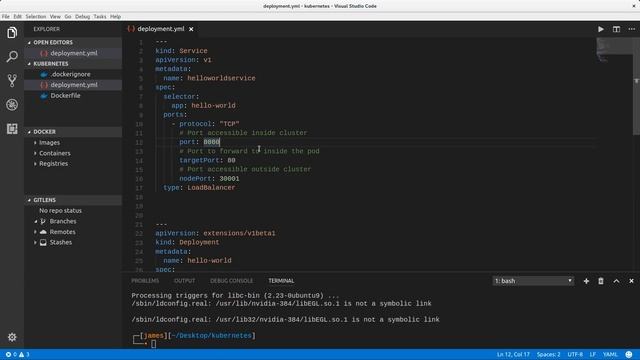Screen dimensions: 640x360
Task: Open the Help menu
Action: (x=116, y=17)
